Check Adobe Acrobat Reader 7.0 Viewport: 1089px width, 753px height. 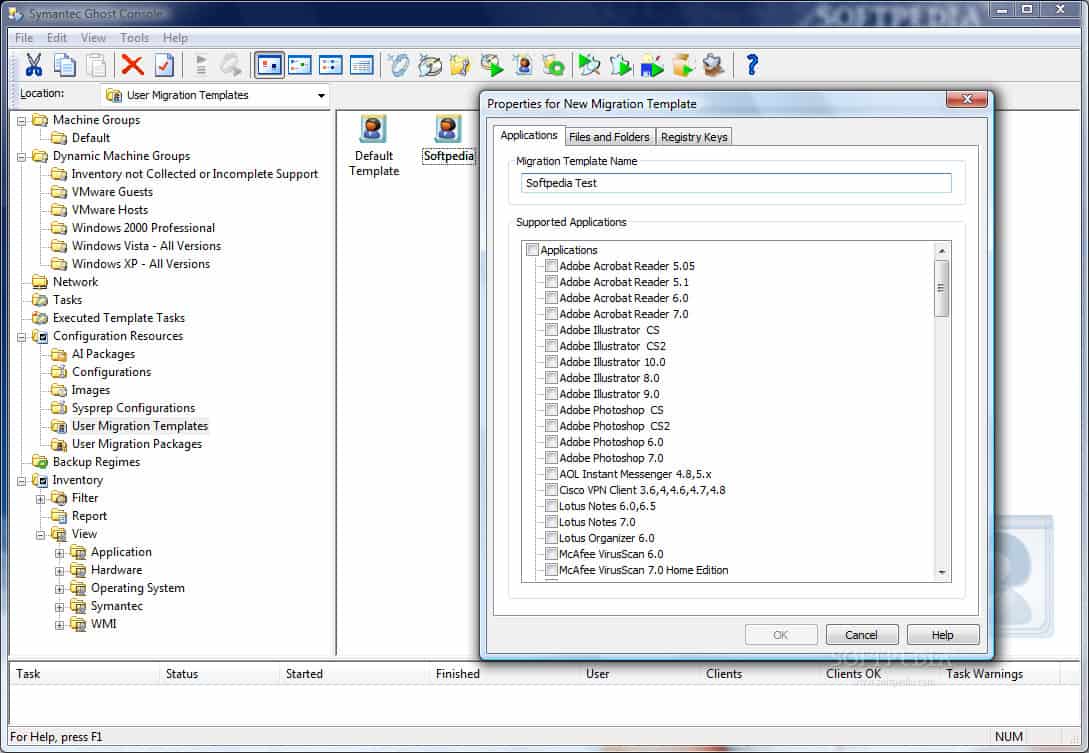pos(551,313)
